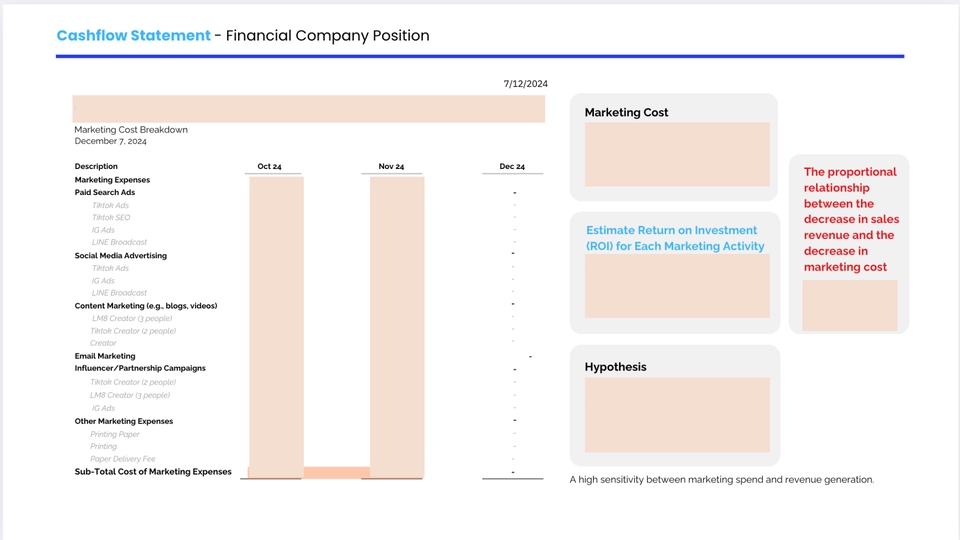Image resolution: width=960 pixels, height=540 pixels.
Task: Select the "December 7, 2024" date line
Action: point(110,142)
